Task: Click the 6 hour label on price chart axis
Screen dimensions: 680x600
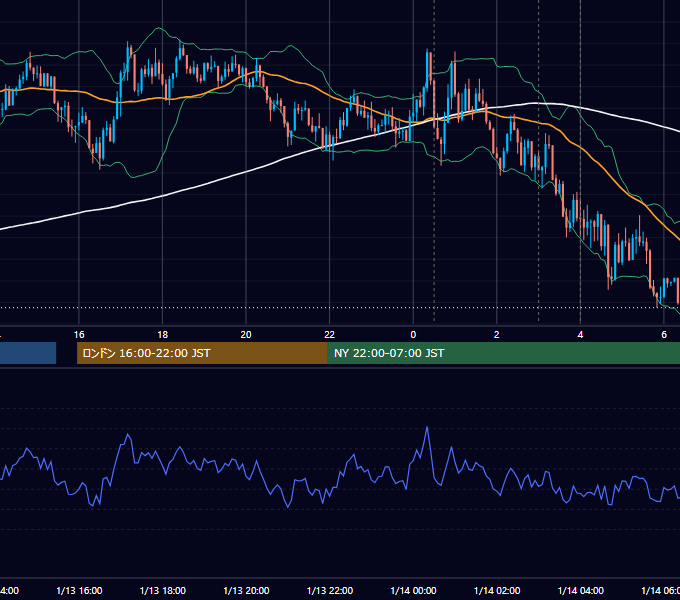Action: pos(664,335)
